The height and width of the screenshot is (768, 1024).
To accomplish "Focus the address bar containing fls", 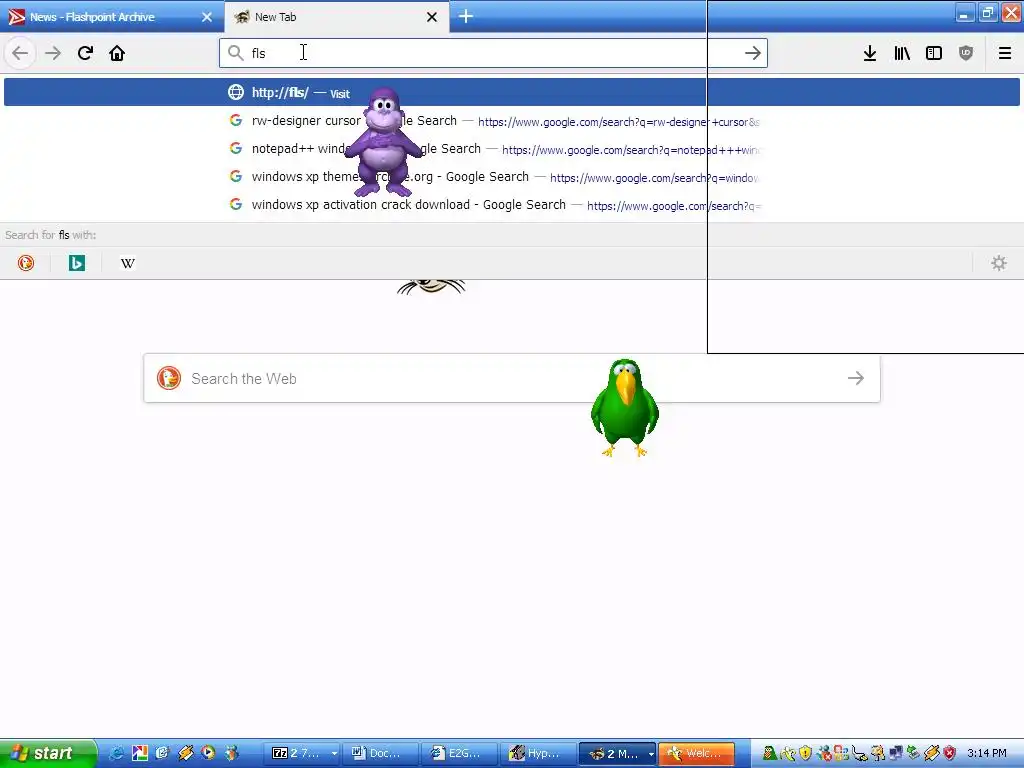I will point(493,53).
